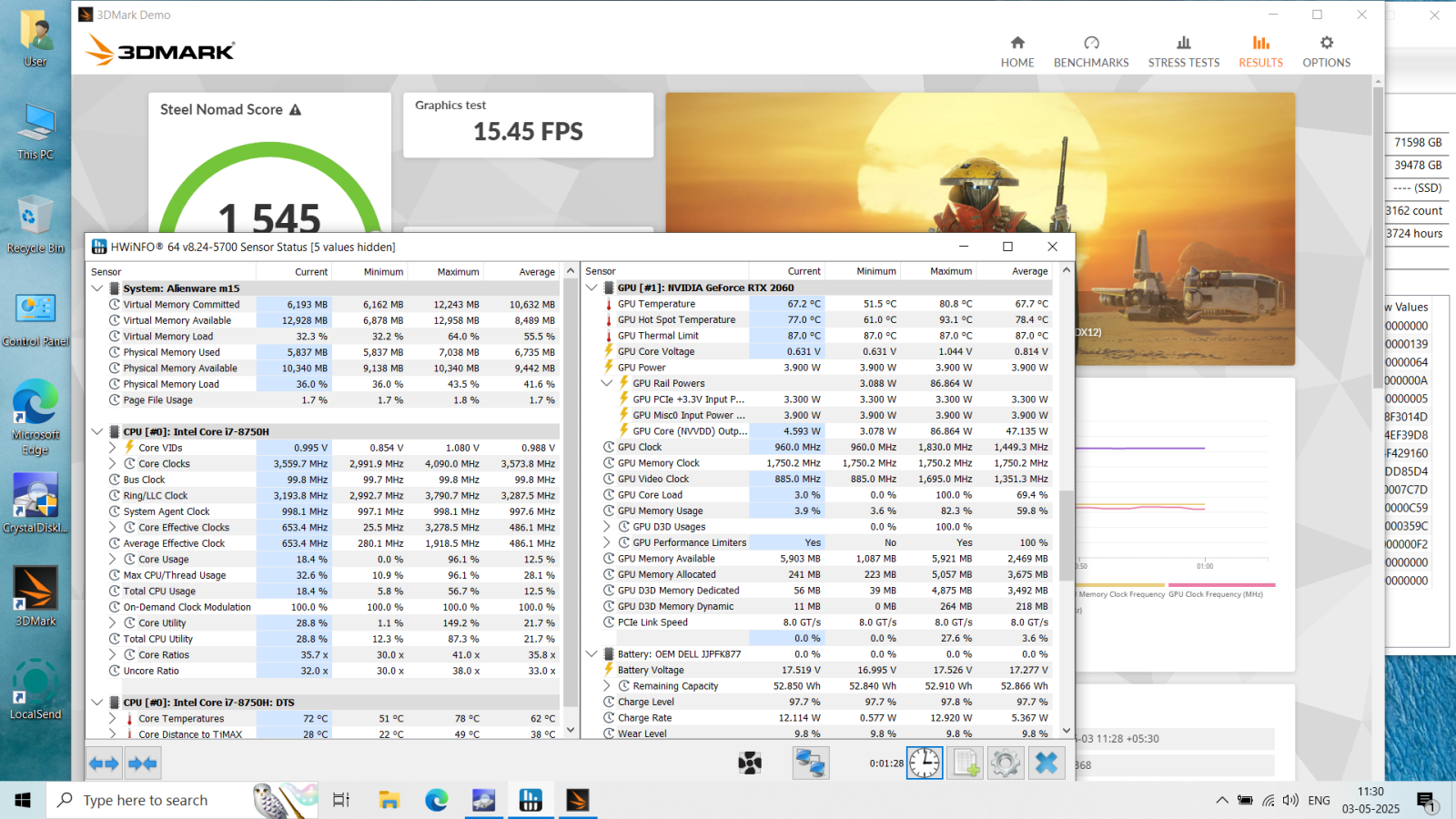This screenshot has height=819, width=1456.
Task: Open 3DMark OPTIONS
Action: 1327,52
